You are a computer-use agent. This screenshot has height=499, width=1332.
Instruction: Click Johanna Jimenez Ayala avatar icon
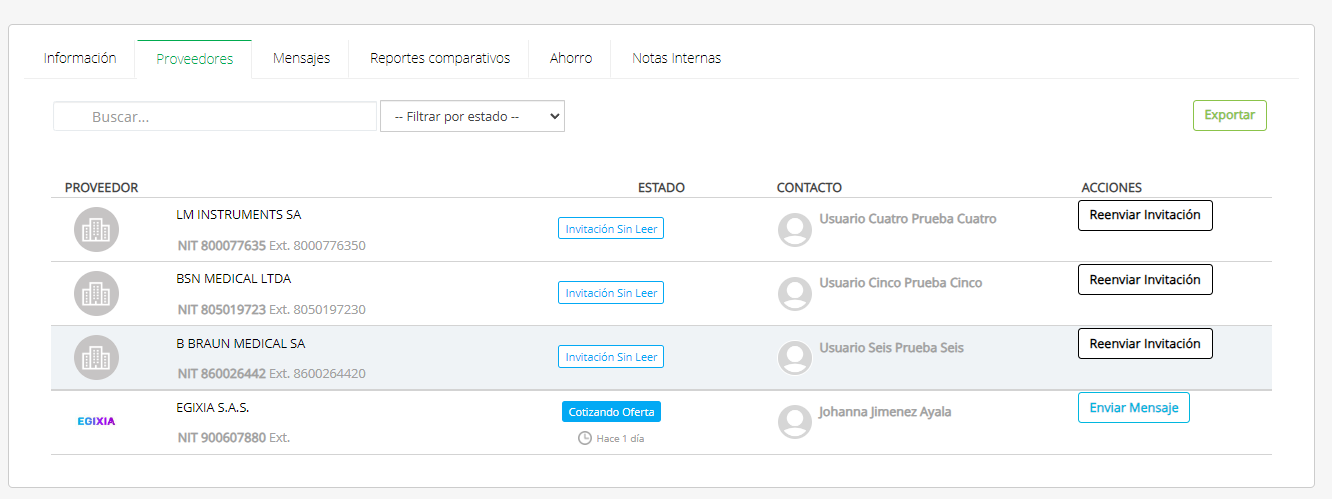795,421
